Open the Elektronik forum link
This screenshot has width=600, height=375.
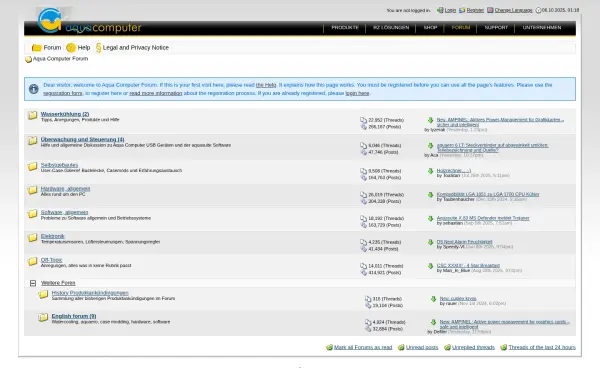tap(53, 236)
